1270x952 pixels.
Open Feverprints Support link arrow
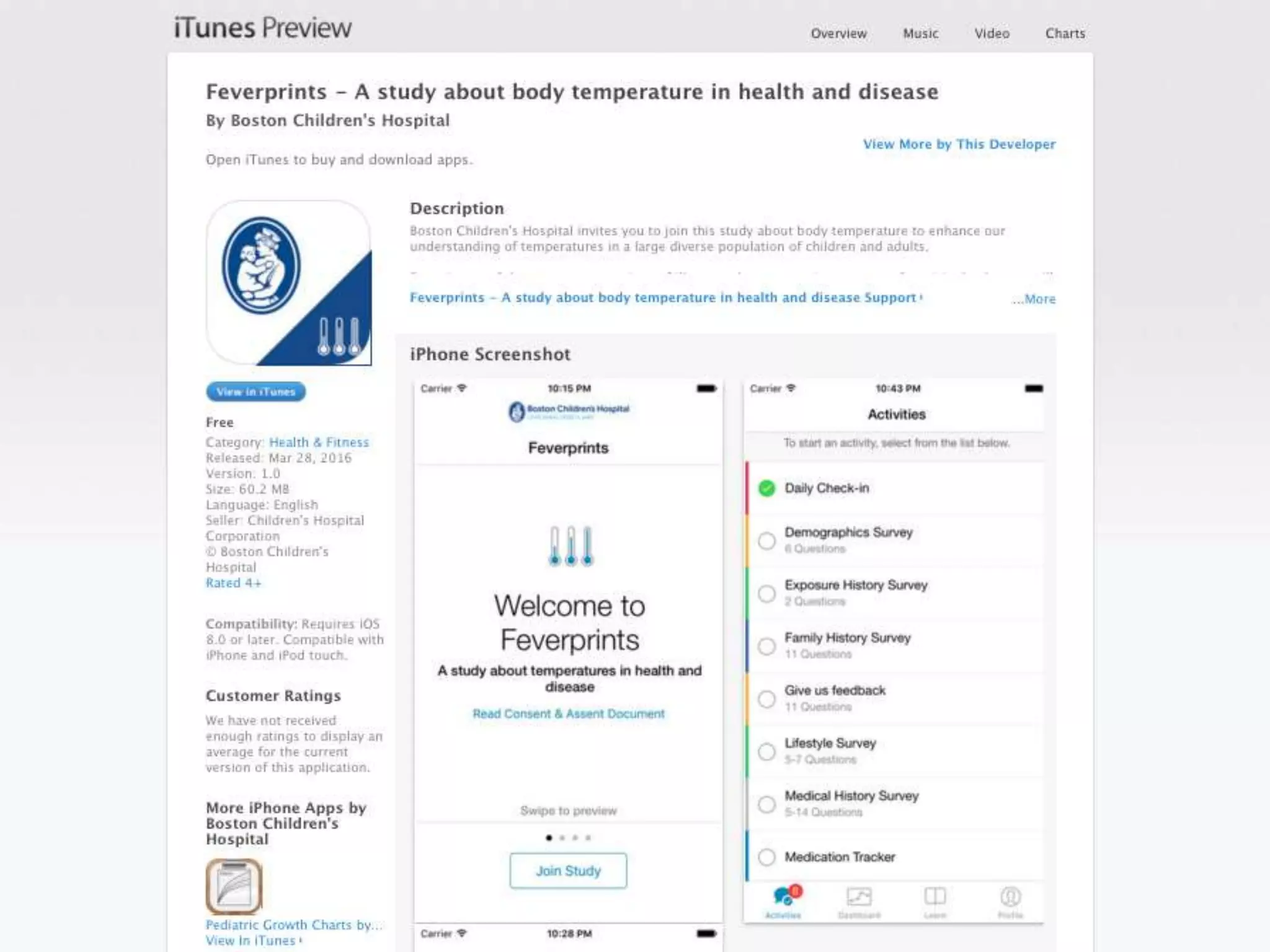[921, 297]
